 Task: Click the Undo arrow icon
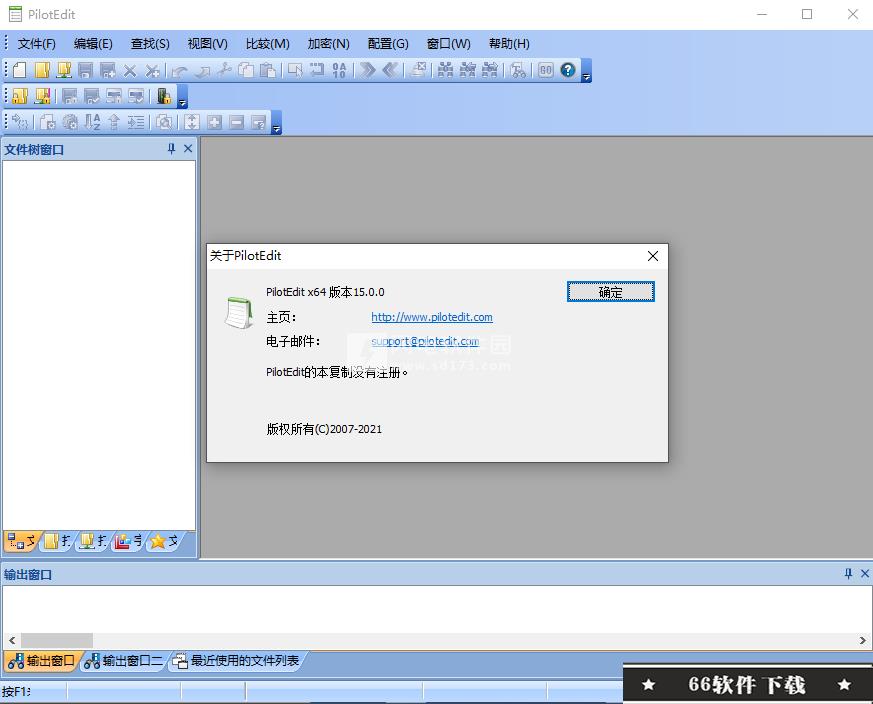[x=179, y=71]
